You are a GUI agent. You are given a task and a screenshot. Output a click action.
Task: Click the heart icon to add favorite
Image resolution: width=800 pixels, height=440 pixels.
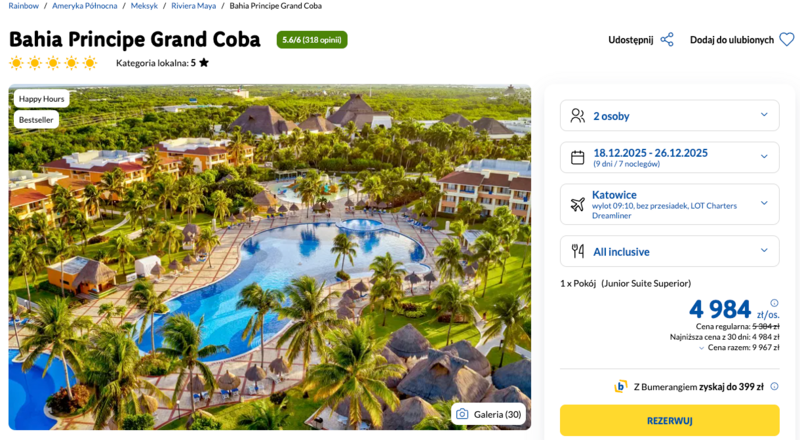pos(787,40)
